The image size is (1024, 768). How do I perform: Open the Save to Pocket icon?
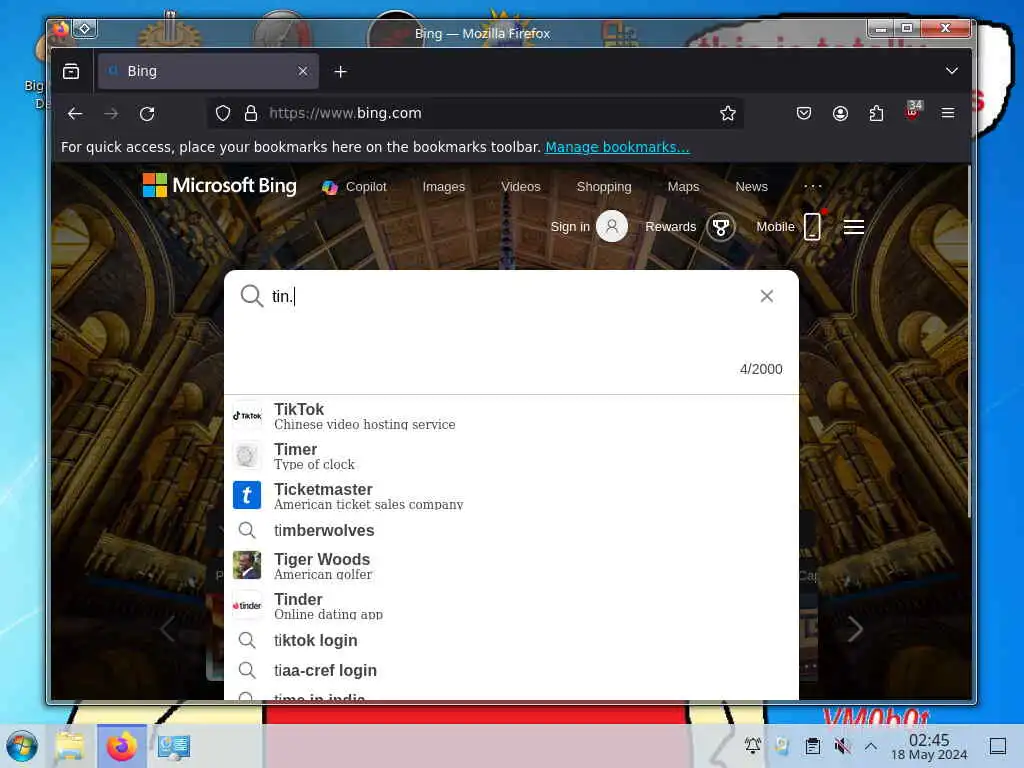tap(804, 113)
